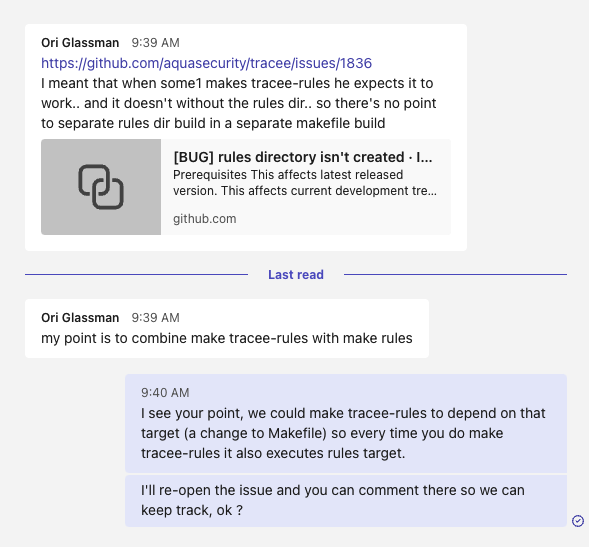Viewport: 589px width, 547px height.
Task: Click the github.com domain label in the preview
Action: [205, 219]
